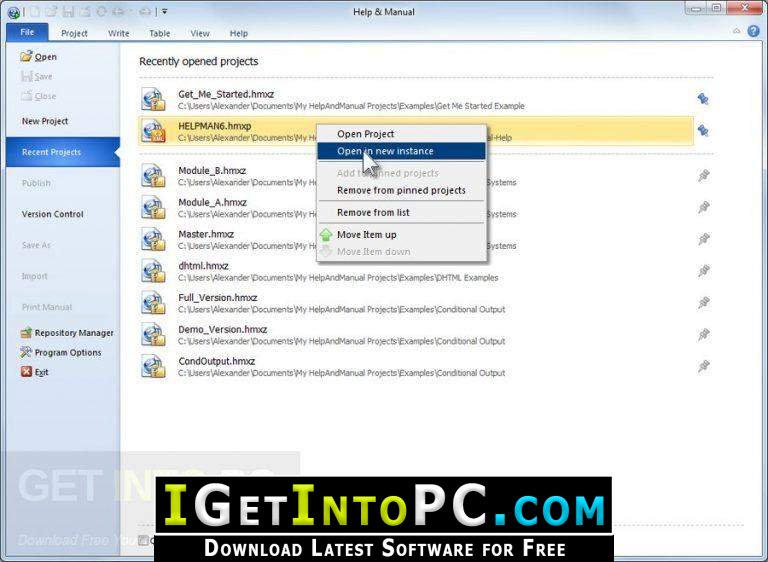Collapse the ribbon with the small arrow
768x562 pixels.
736,32
